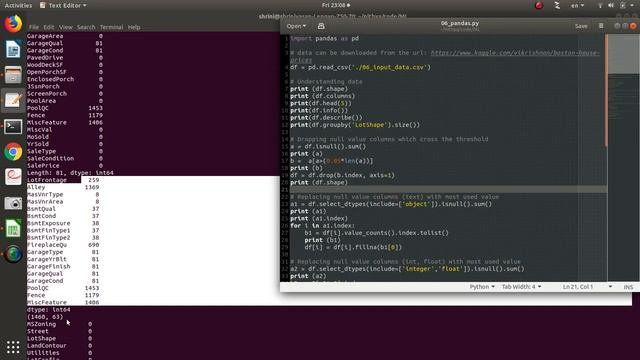
Task: Open the Screenshot camera dock icon
Action: [13, 203]
